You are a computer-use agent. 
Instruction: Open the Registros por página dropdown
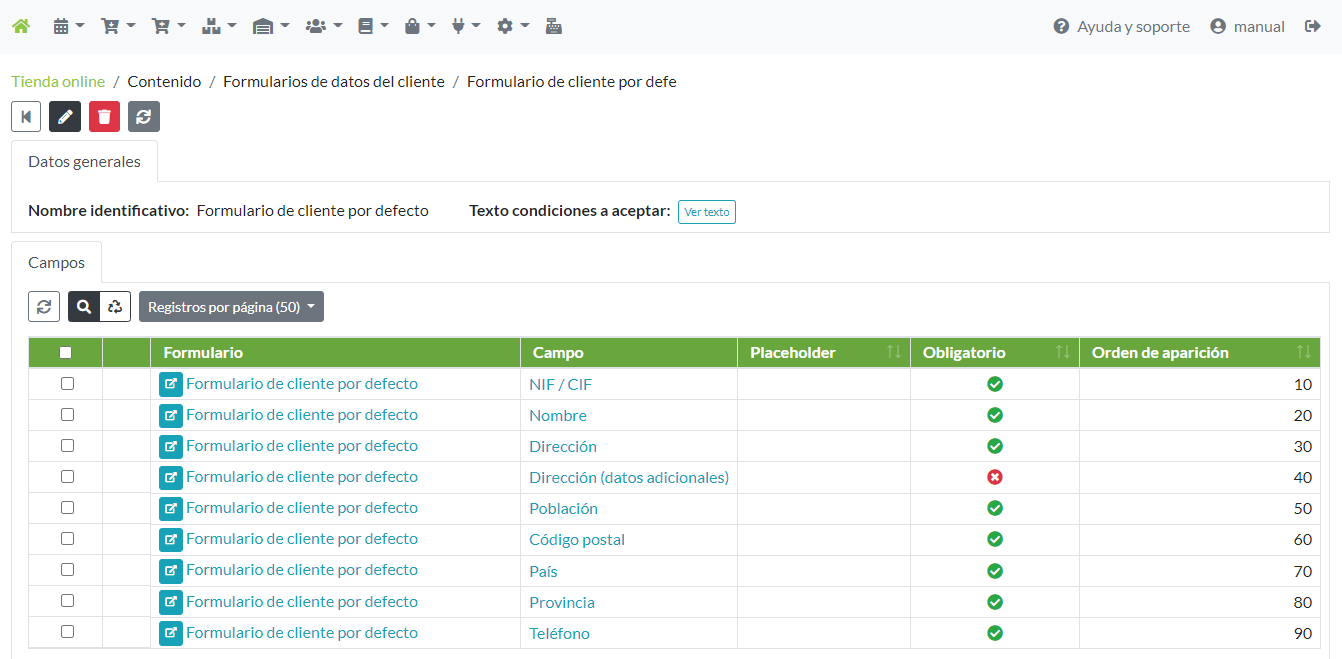(x=231, y=307)
